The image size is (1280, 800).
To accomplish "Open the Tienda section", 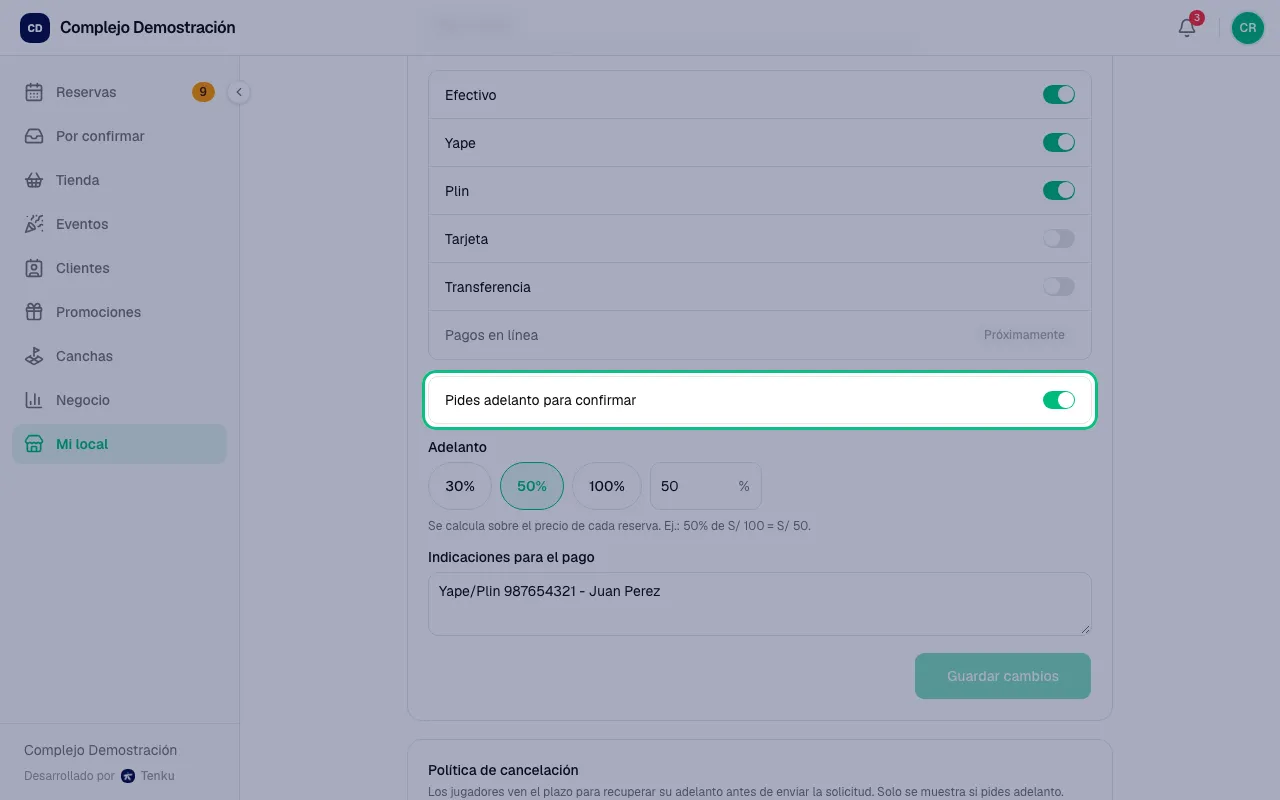I will click(119, 180).
